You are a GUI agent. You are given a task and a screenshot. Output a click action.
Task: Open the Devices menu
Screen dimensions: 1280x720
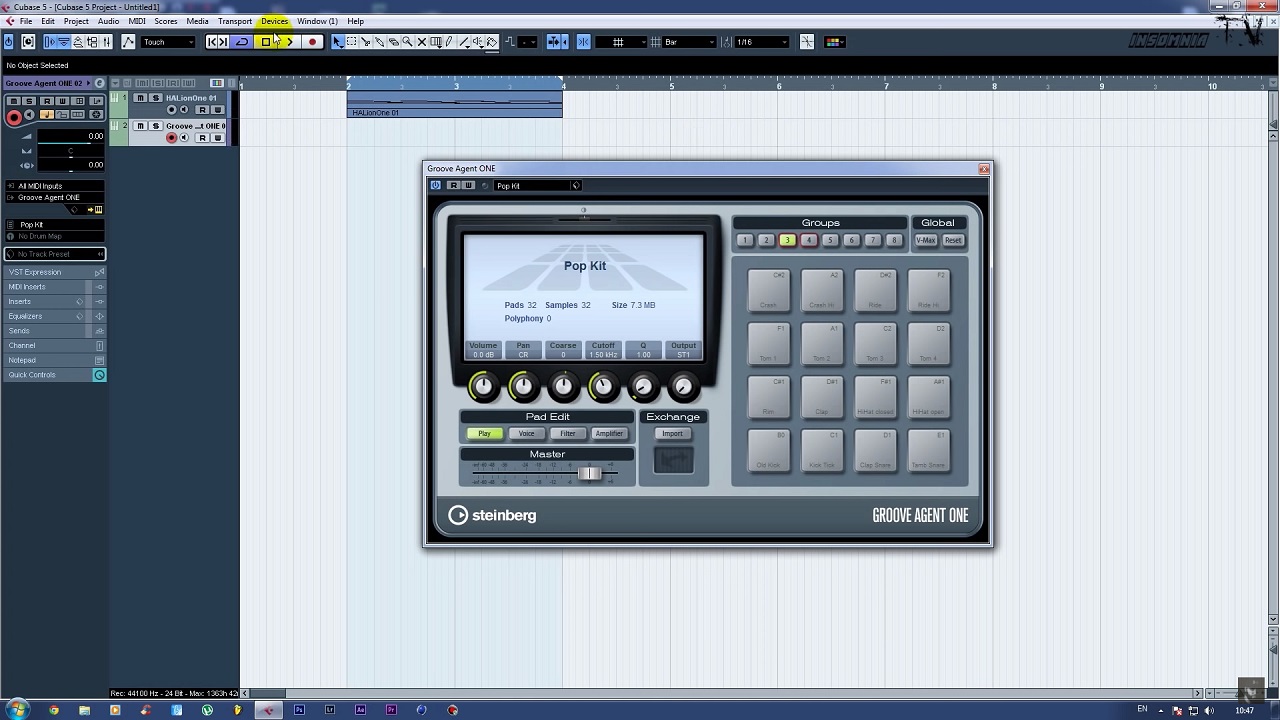click(274, 21)
